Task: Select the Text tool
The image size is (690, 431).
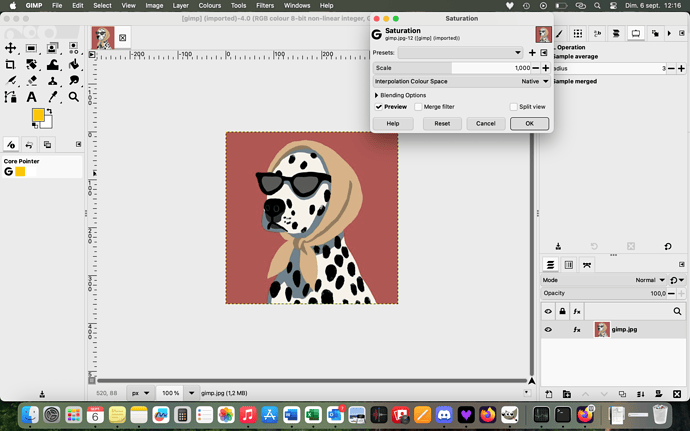Action: coord(31,97)
